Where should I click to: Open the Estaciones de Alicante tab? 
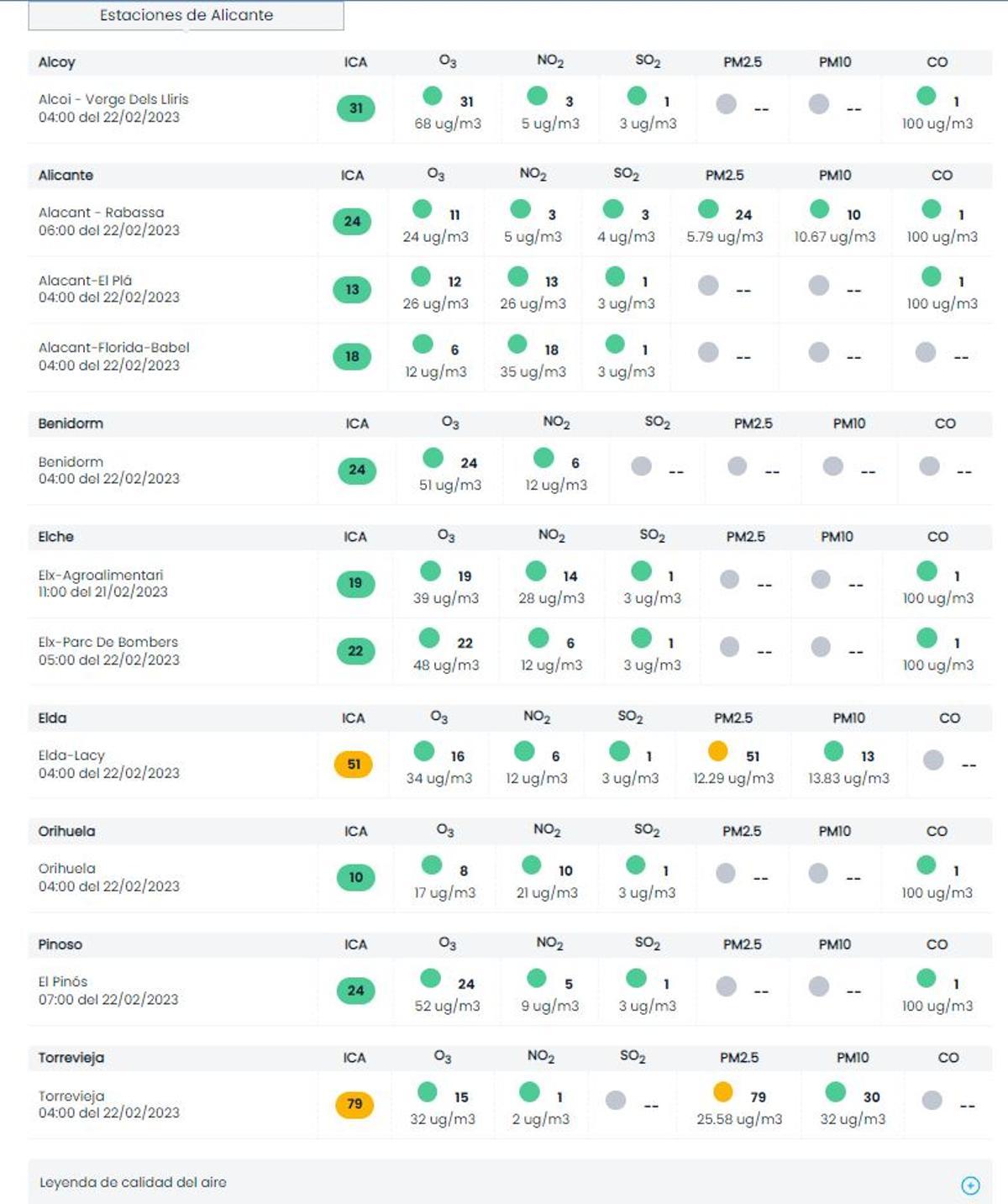click(186, 15)
